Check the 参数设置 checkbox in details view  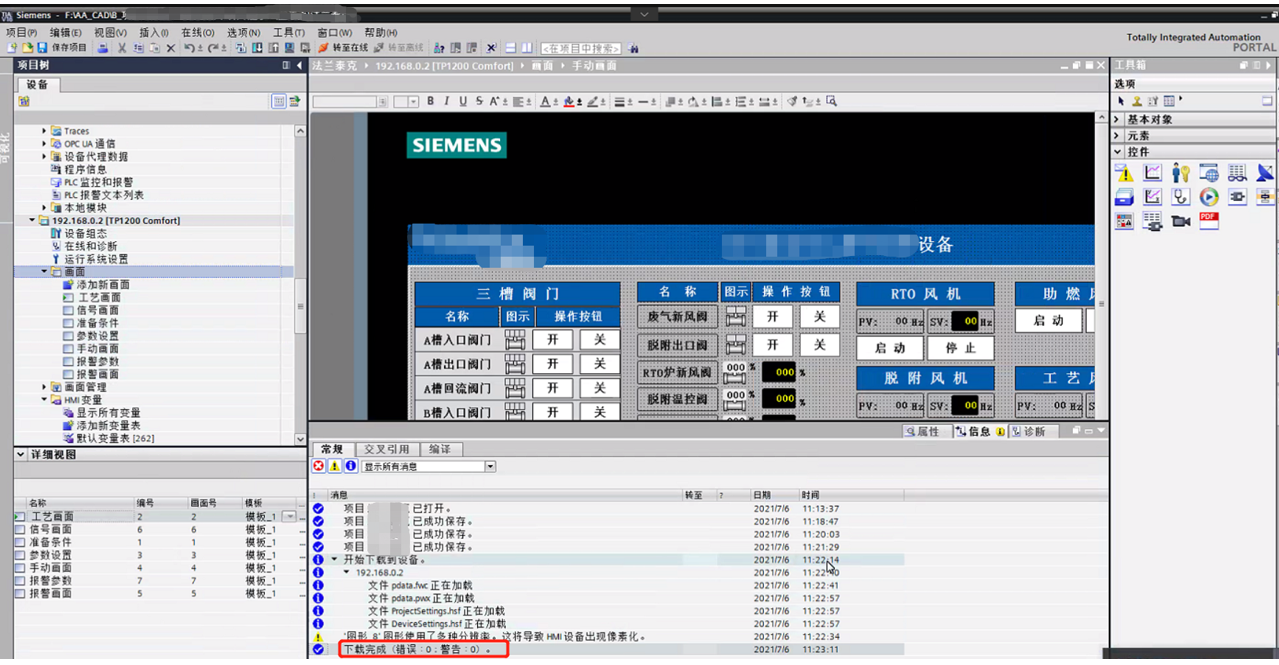point(20,555)
